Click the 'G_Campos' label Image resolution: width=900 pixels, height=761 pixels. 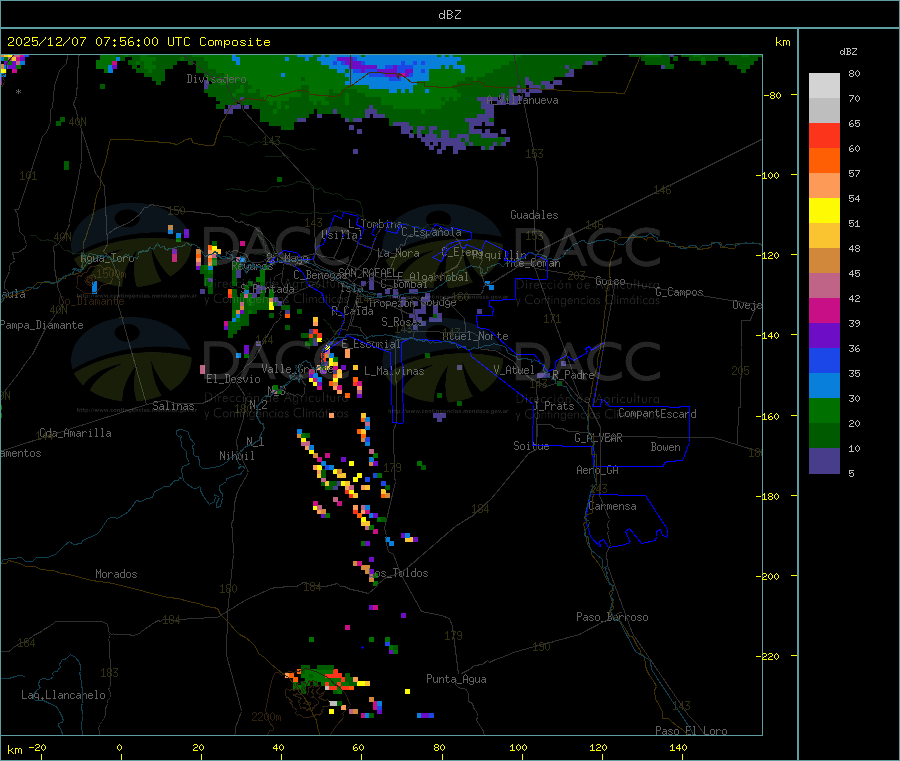click(679, 292)
